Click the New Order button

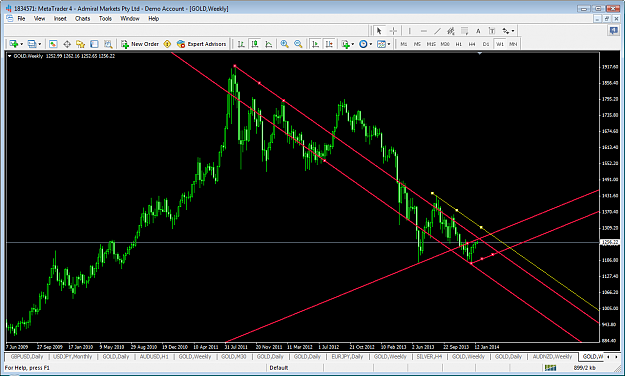(x=140, y=44)
